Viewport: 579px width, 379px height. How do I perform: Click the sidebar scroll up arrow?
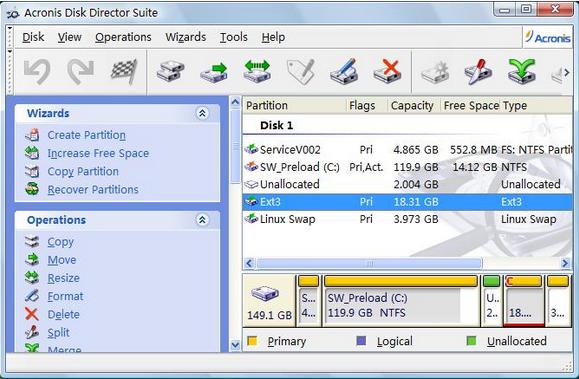coord(235,102)
